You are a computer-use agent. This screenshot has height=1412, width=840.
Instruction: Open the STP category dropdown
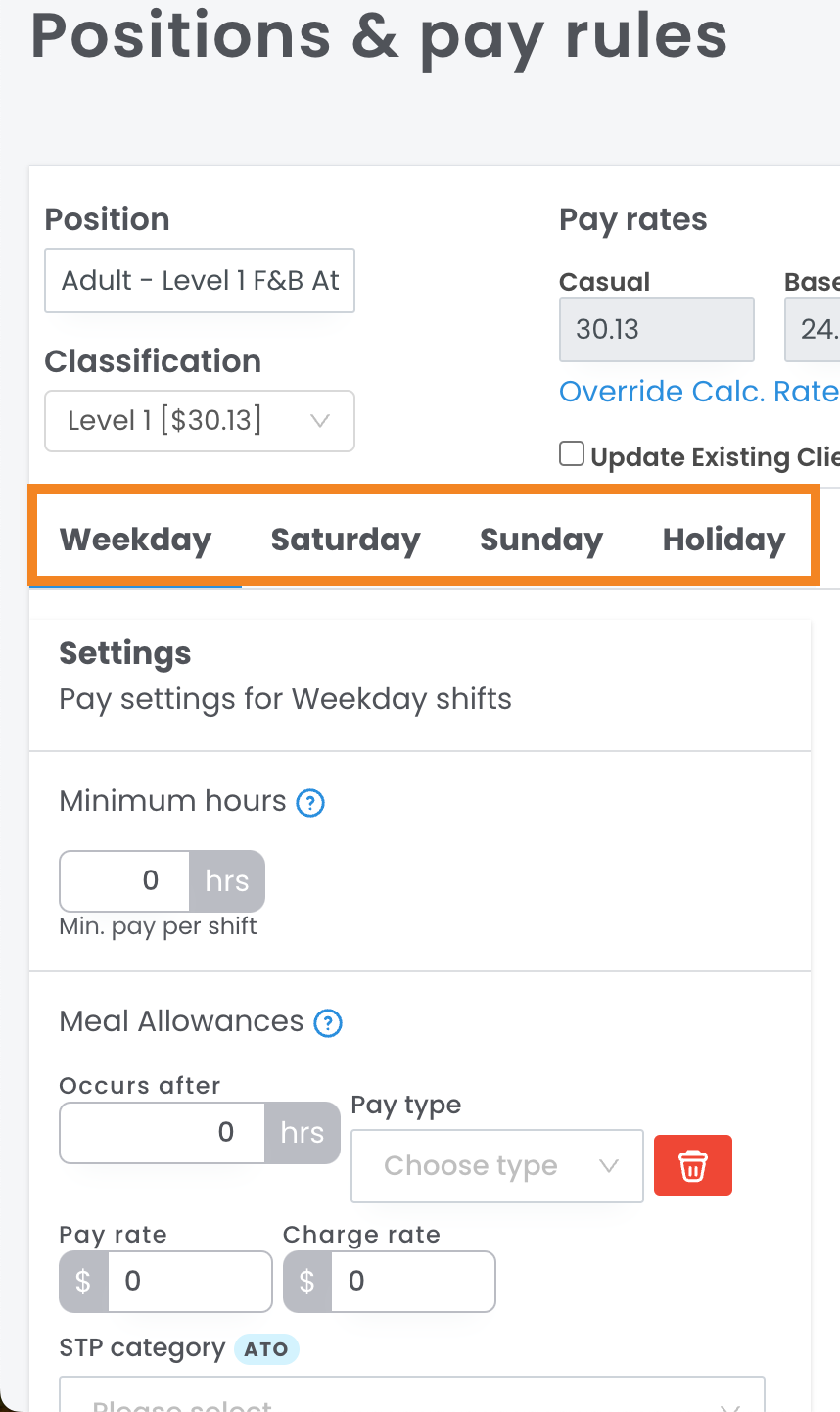tap(411, 1398)
